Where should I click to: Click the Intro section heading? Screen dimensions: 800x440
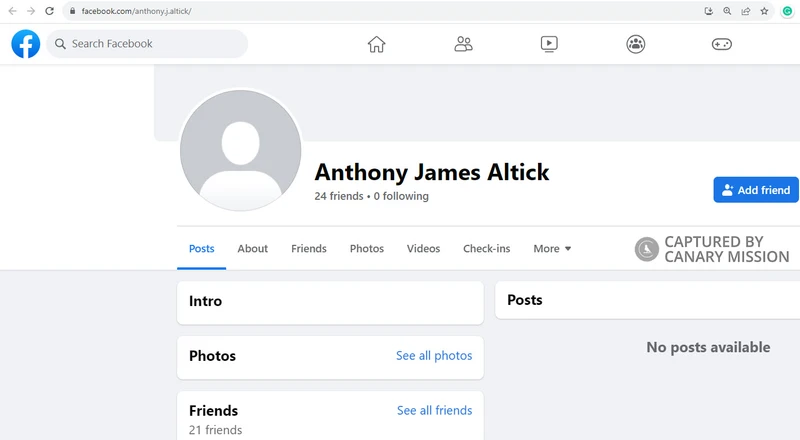click(x=206, y=301)
